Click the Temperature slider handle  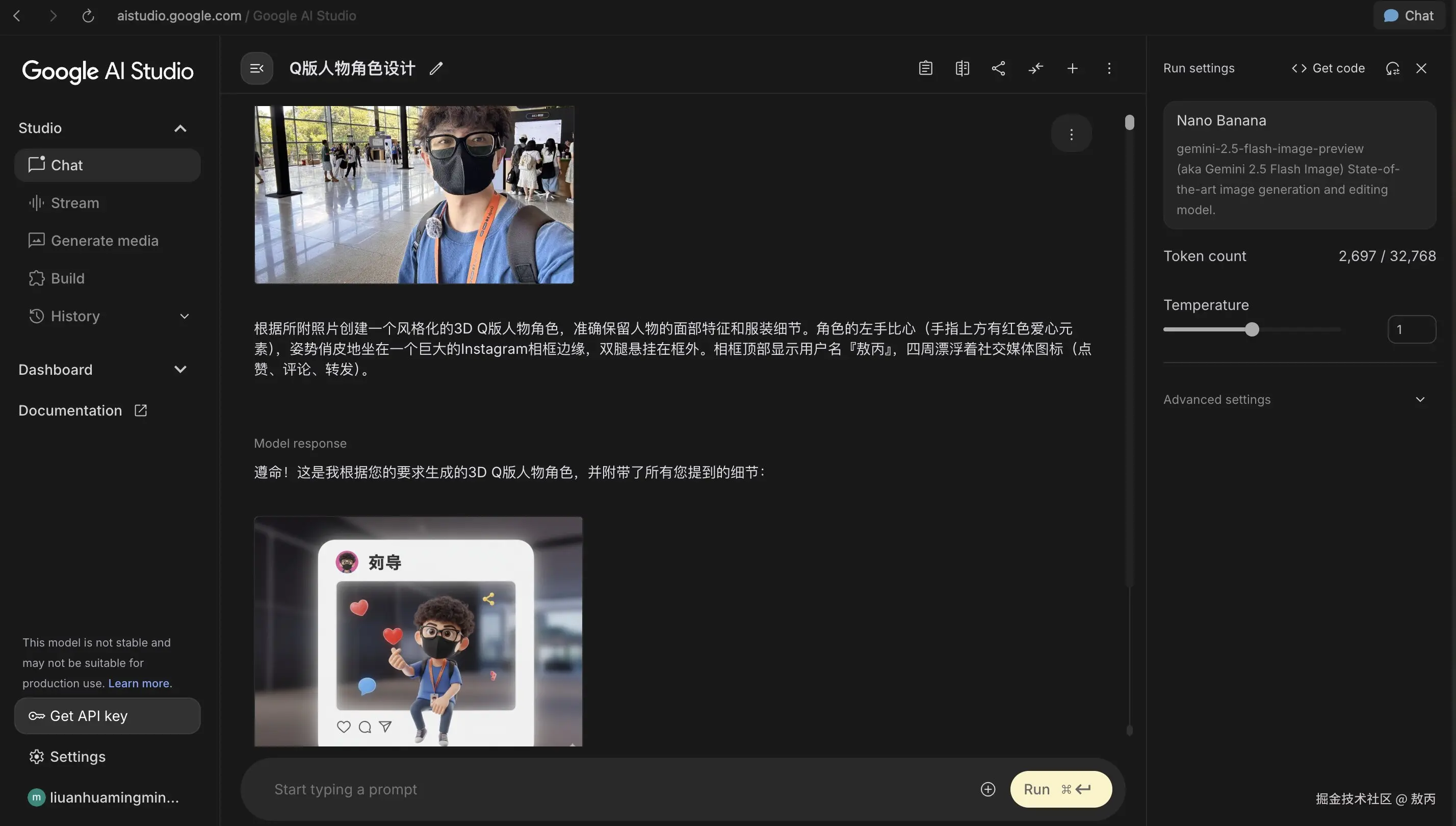pos(1252,329)
